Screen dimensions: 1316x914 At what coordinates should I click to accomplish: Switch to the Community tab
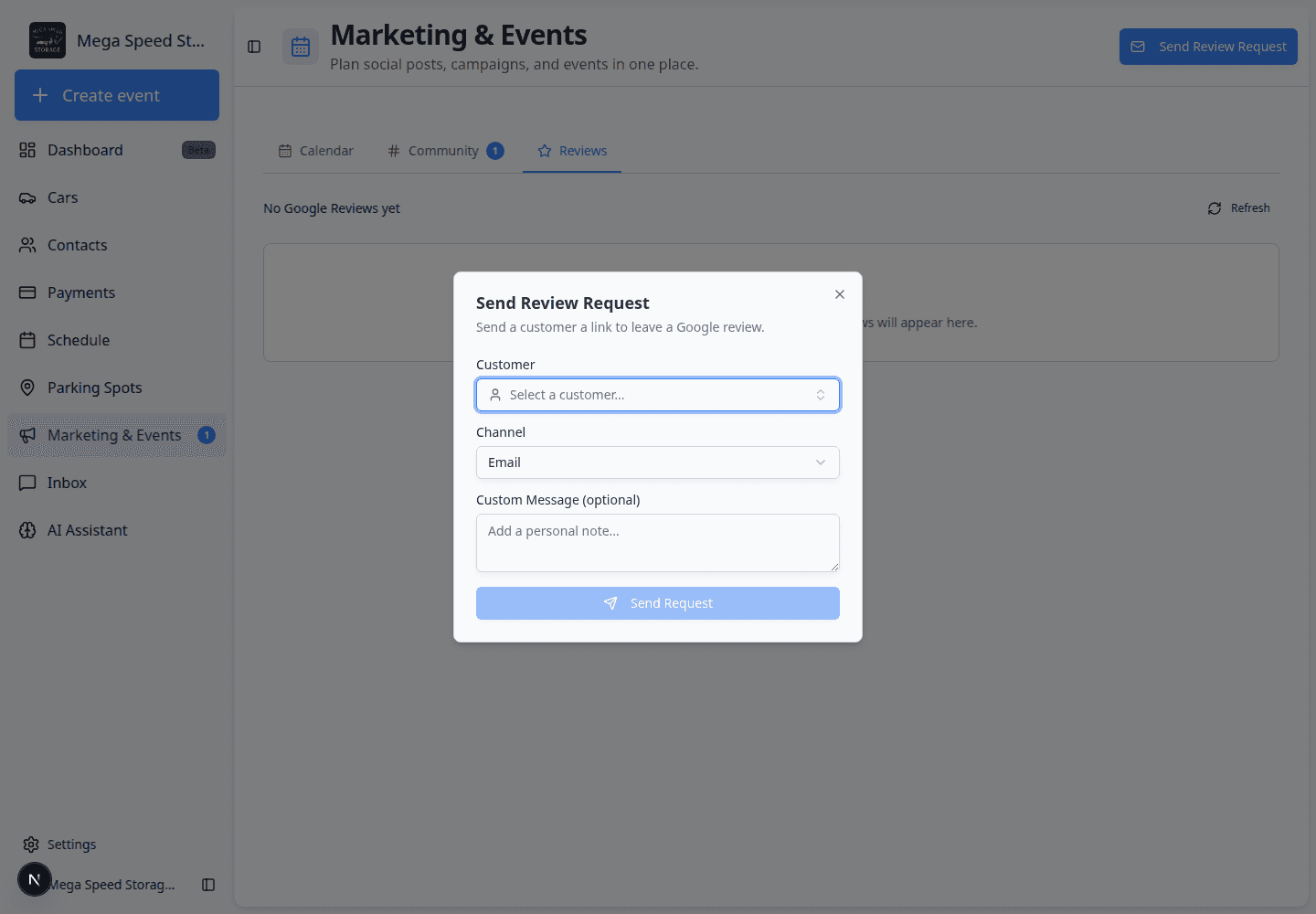pos(445,151)
